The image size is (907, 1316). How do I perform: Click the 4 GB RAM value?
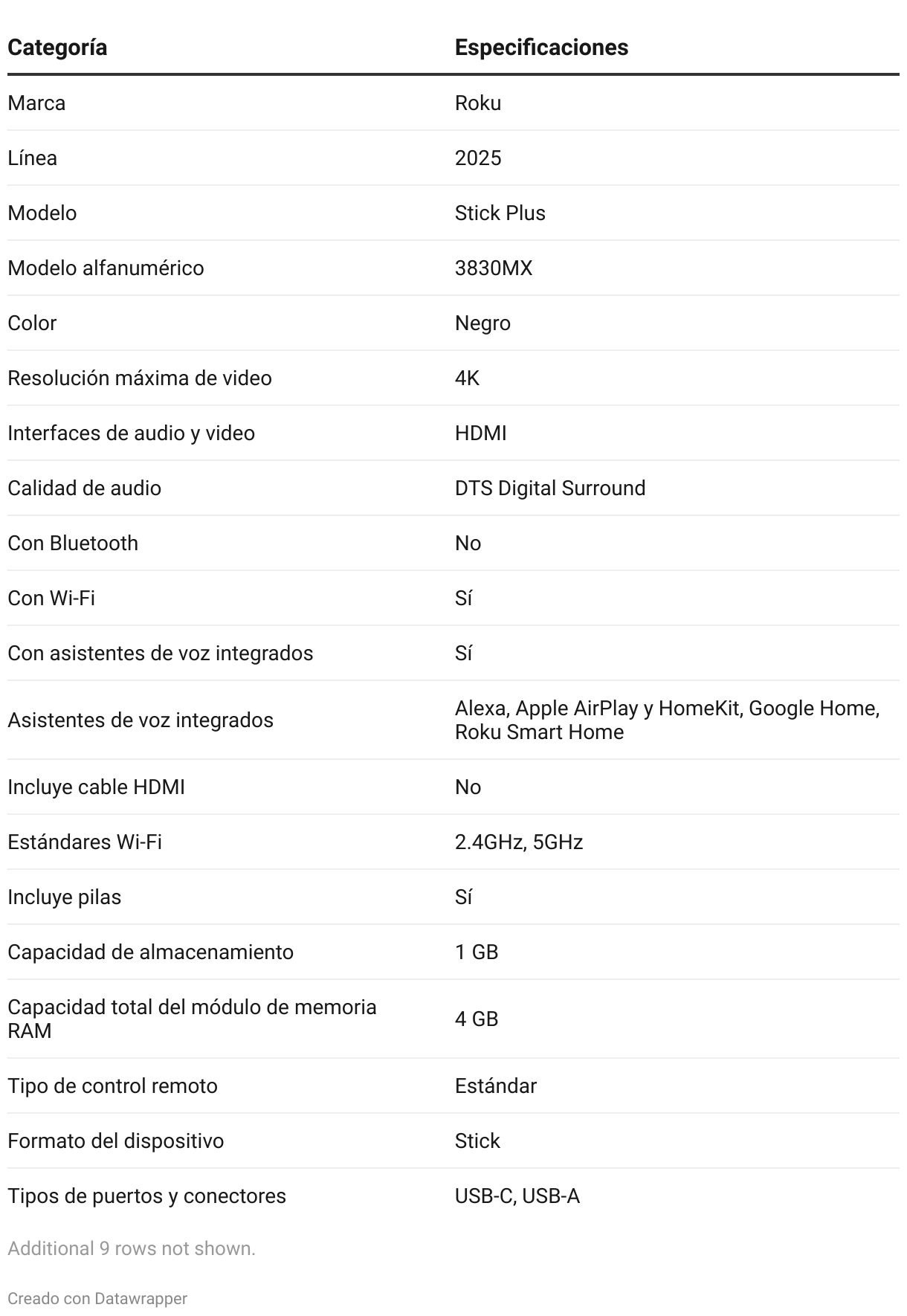coord(477,1019)
